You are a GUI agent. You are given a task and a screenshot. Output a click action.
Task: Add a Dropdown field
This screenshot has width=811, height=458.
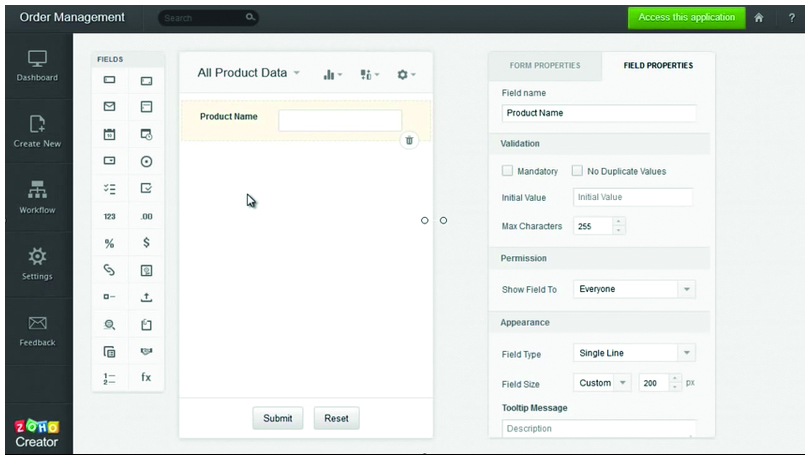pyautogui.click(x=109, y=161)
